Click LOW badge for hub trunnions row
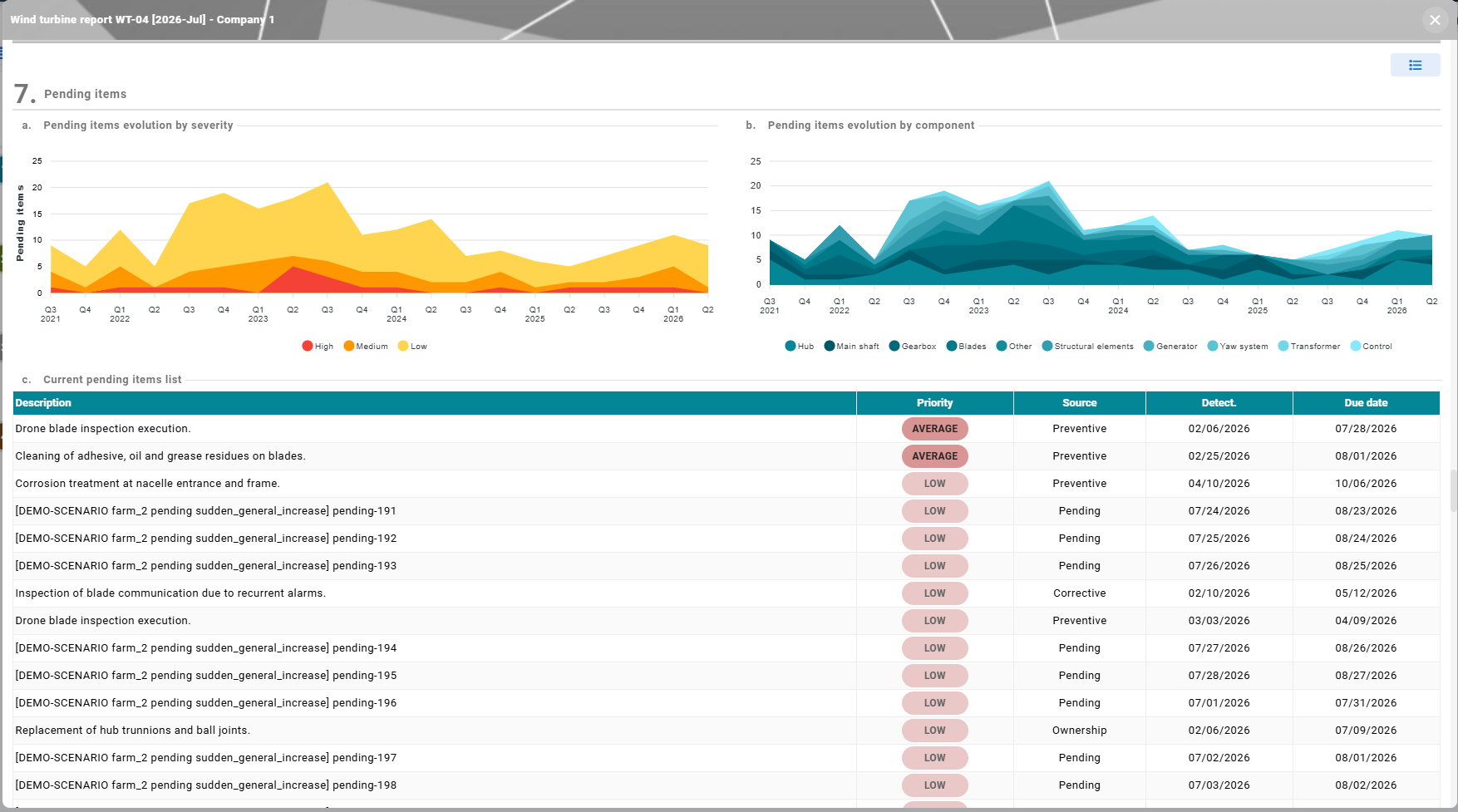This screenshot has width=1458, height=812. click(935, 731)
